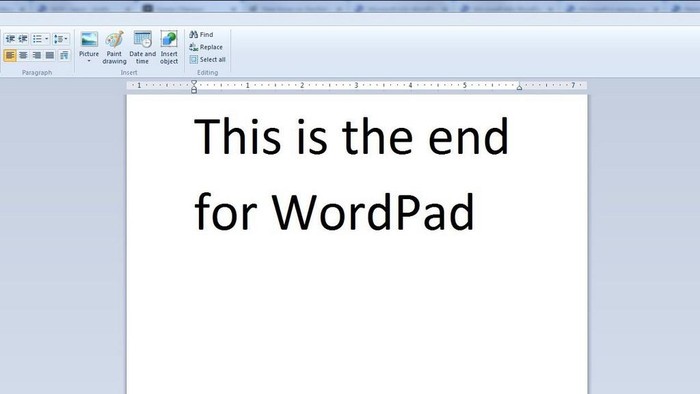Set a tab stop at ruler mark 3

pos(356,86)
